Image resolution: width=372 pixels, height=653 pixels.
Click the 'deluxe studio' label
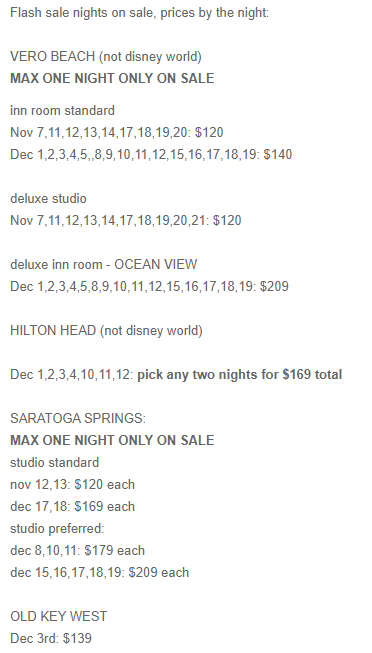pos(48,199)
